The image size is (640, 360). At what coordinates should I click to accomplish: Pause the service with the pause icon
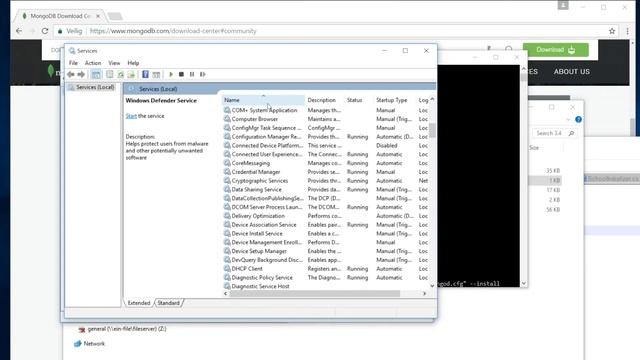coord(192,74)
